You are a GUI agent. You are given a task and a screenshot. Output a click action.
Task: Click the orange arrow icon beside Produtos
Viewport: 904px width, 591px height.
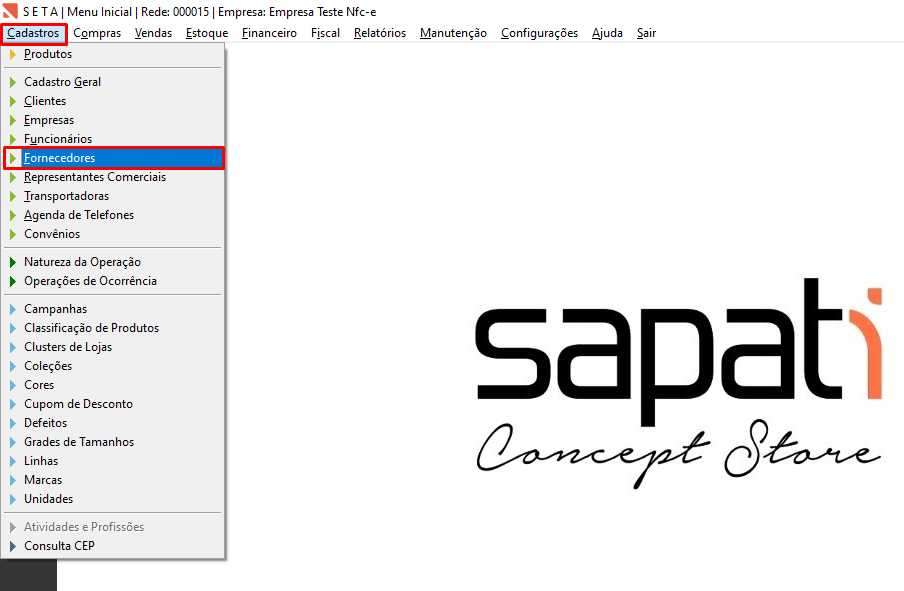tap(13, 55)
